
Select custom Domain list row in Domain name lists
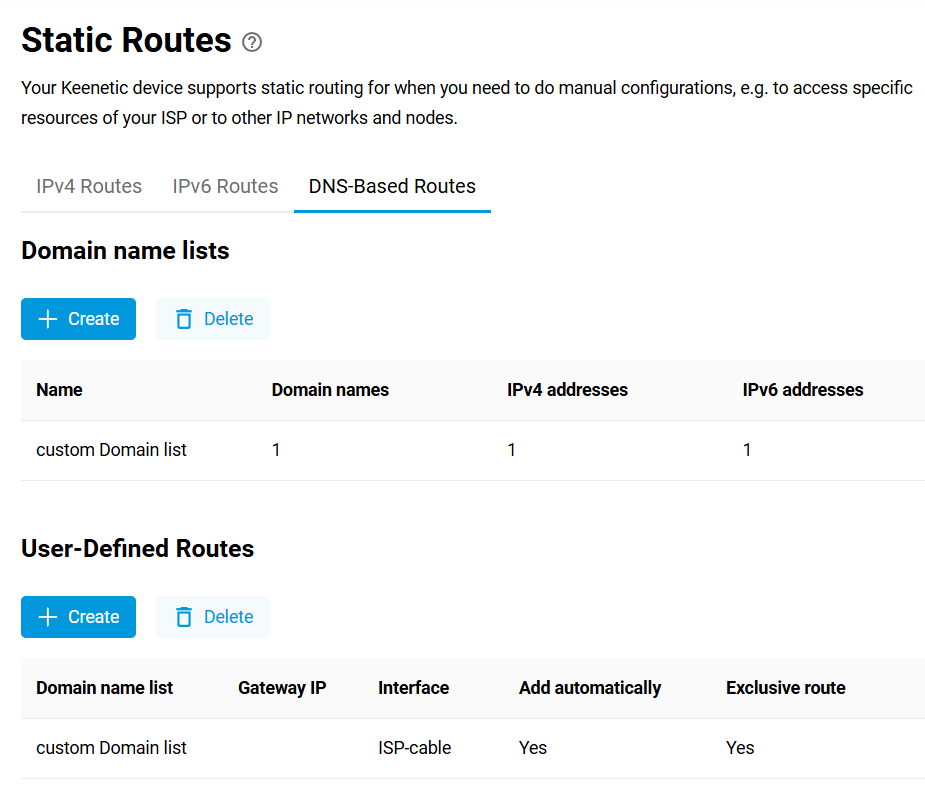tap(111, 450)
